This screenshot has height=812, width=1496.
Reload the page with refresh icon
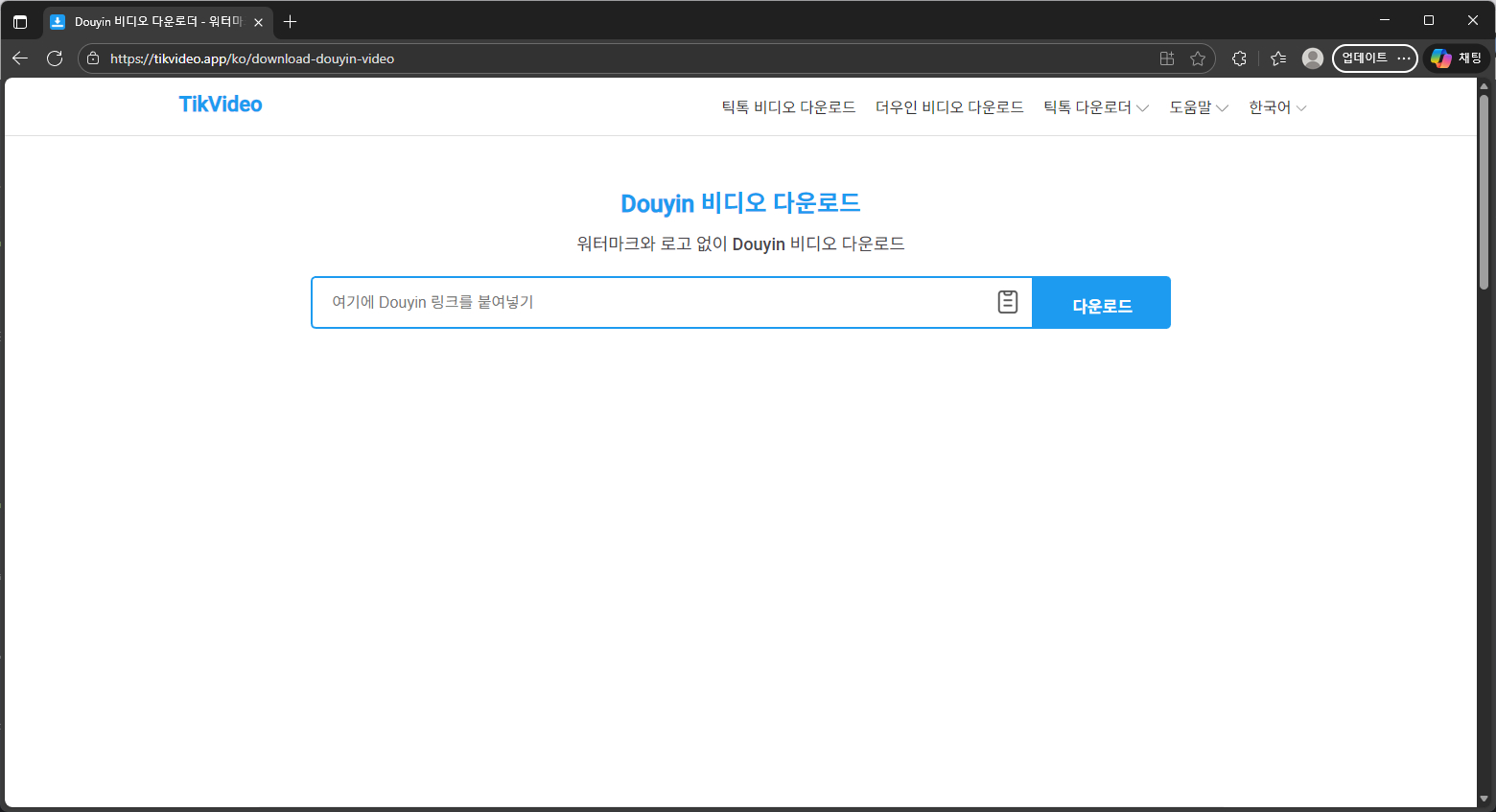click(x=55, y=58)
